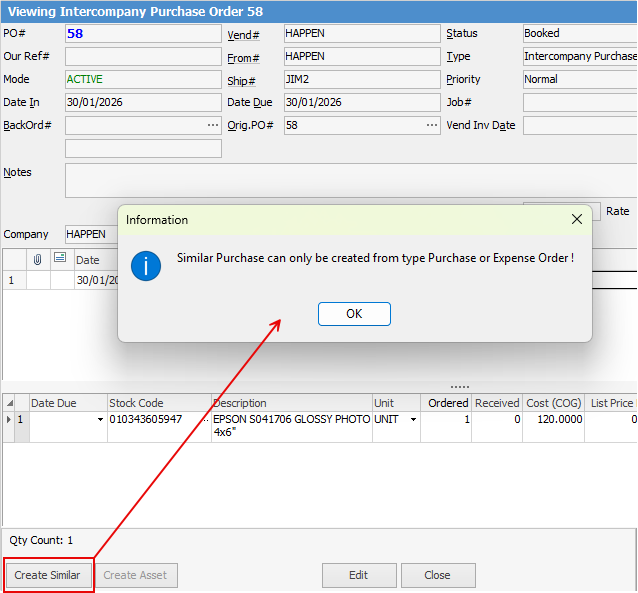Screen dimensions: 638x593
Task: Click the paperclip attachment column icon
Action: (x=38, y=259)
